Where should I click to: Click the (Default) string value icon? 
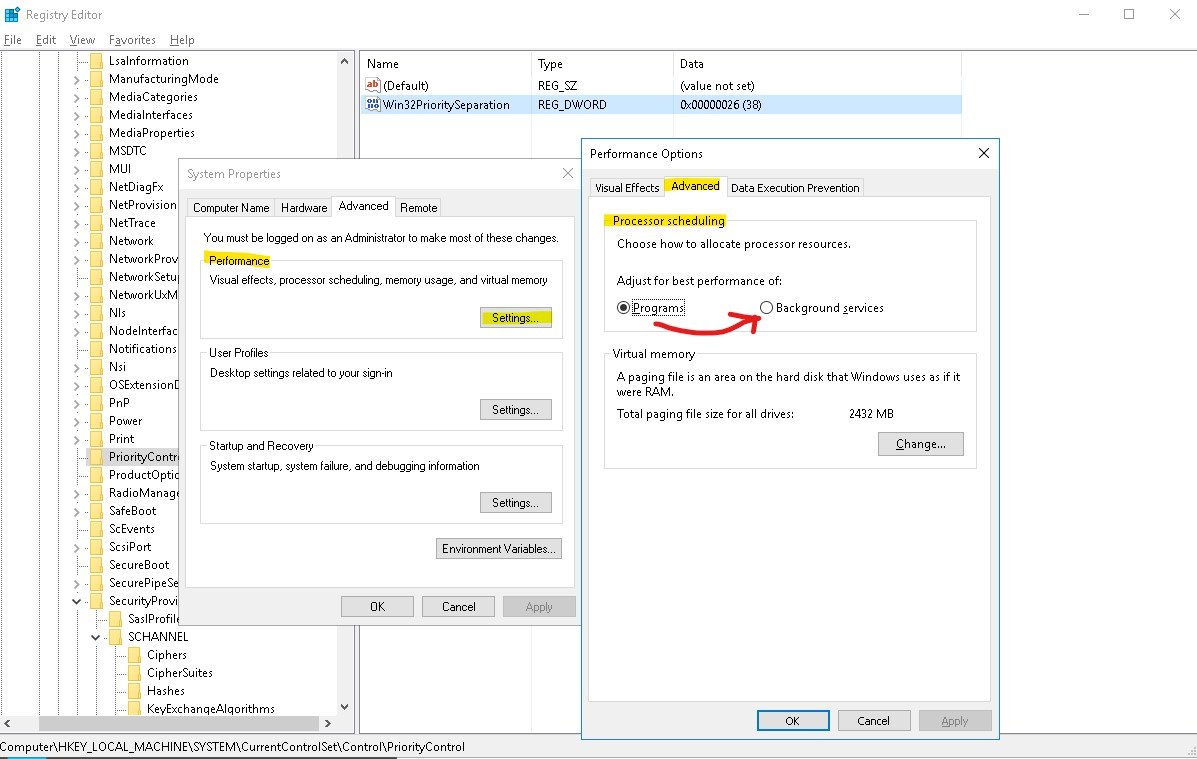click(x=373, y=86)
